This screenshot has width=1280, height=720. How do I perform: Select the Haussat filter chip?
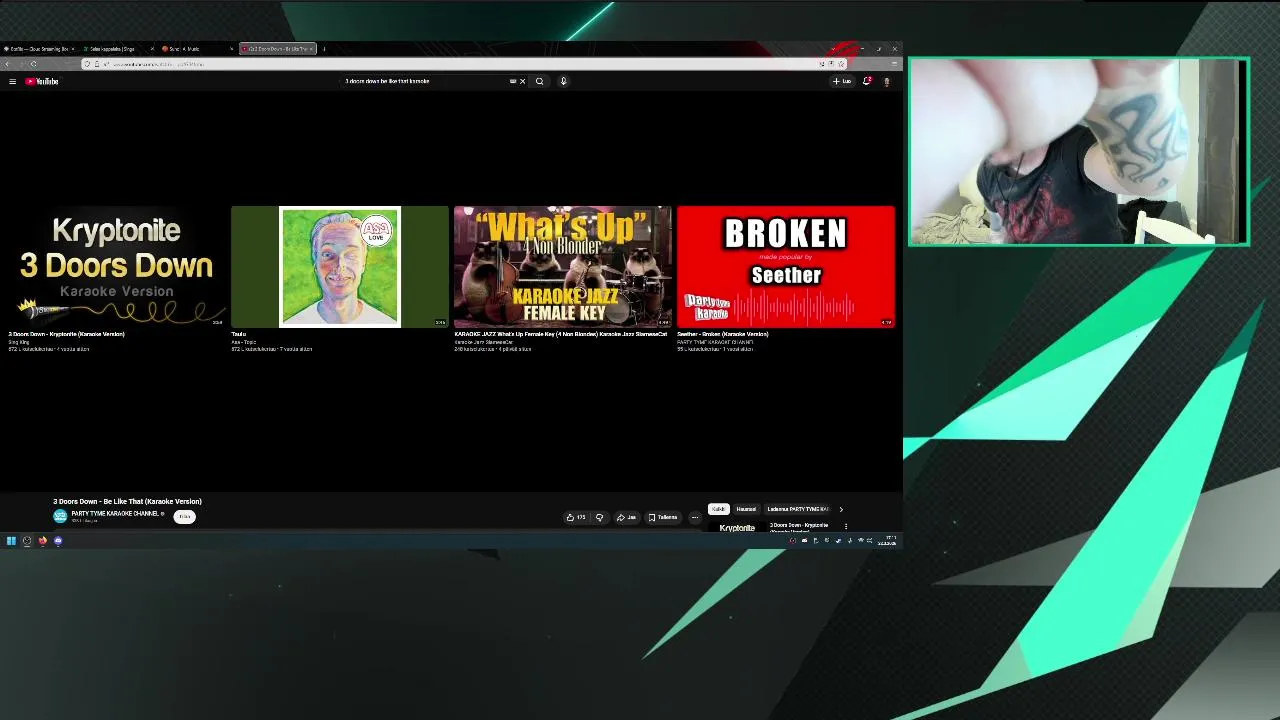tap(746, 509)
